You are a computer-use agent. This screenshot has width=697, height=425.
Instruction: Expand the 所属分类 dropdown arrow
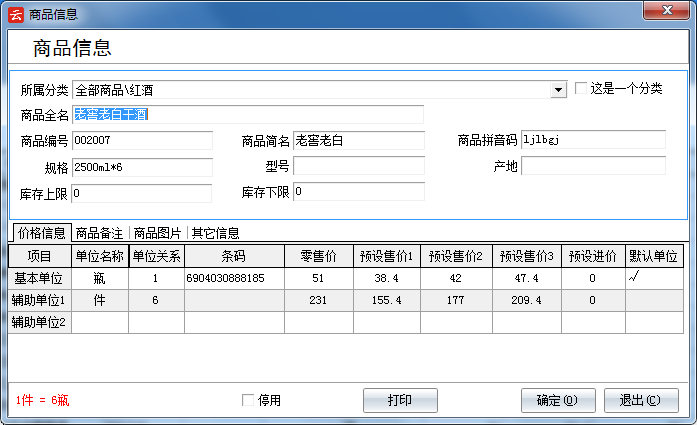(x=559, y=90)
